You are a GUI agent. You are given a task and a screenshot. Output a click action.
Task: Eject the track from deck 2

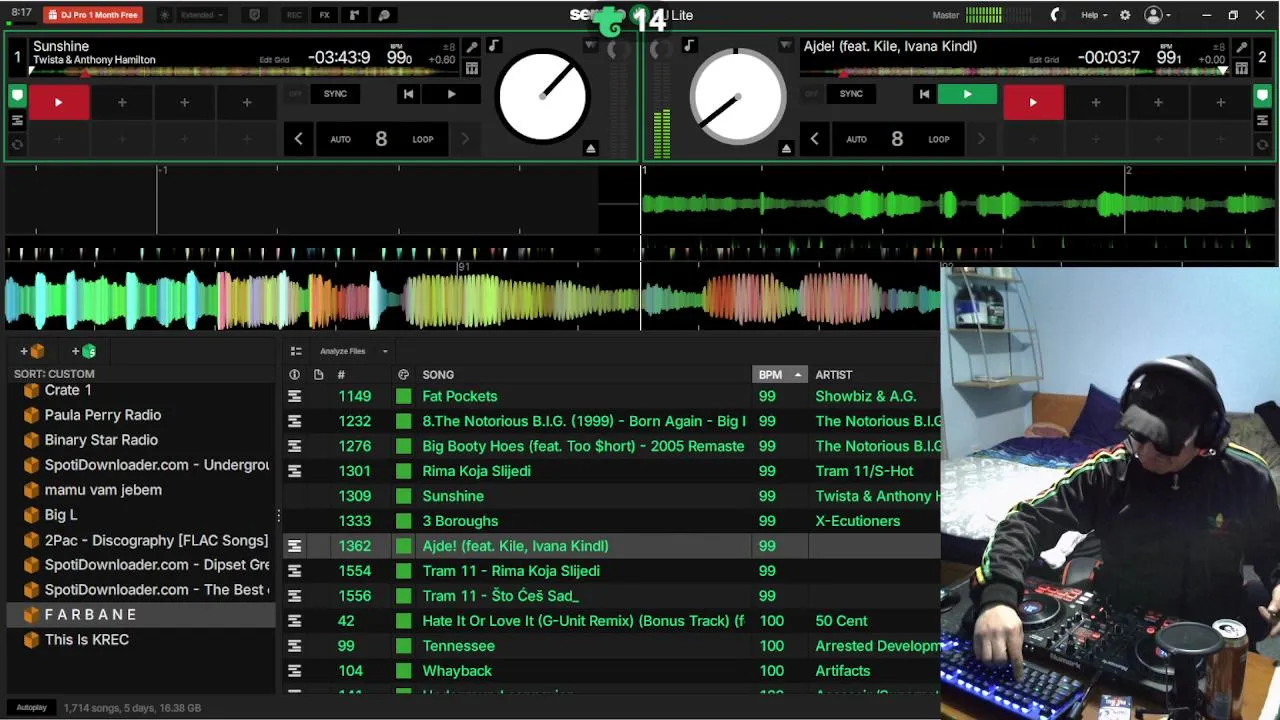click(x=786, y=148)
